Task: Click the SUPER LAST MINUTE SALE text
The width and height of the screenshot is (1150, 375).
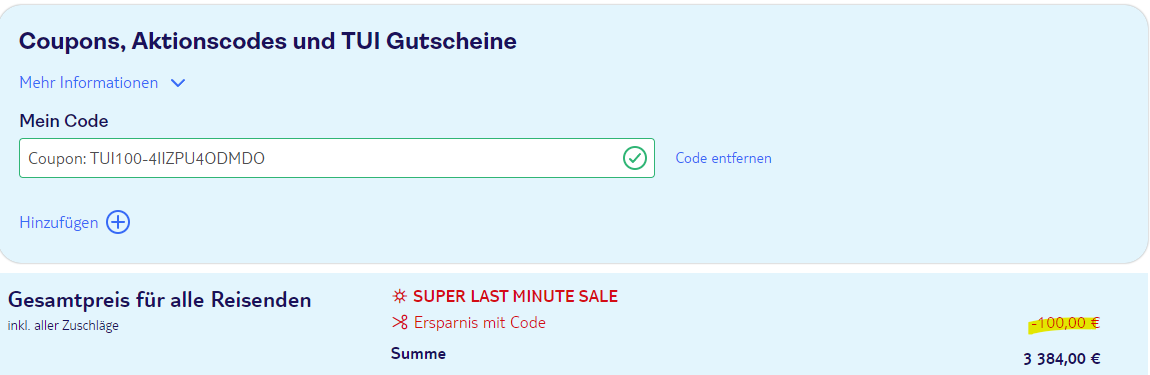Action: (516, 296)
